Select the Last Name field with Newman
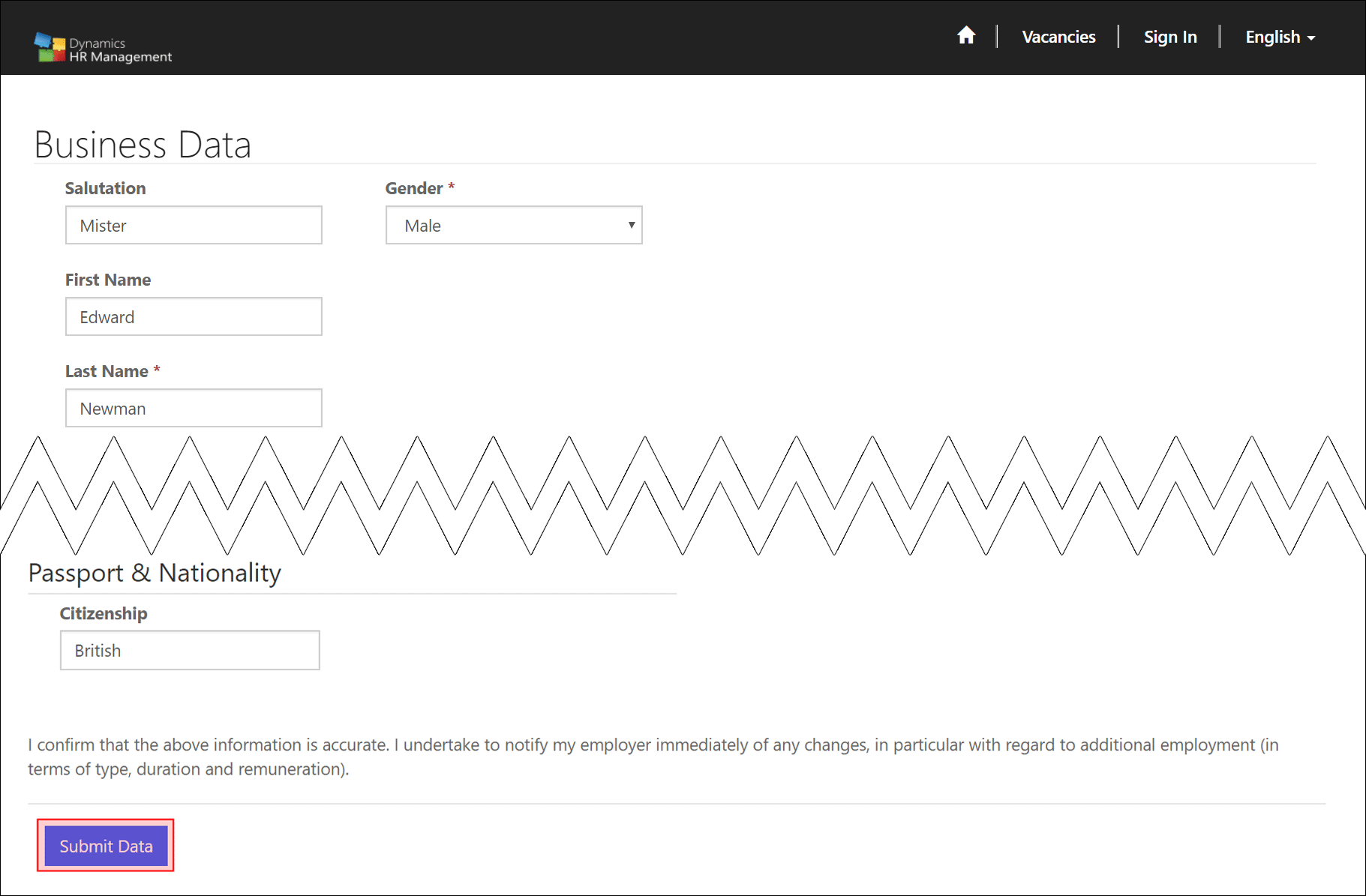Viewport: 1366px width, 896px height. (194, 409)
